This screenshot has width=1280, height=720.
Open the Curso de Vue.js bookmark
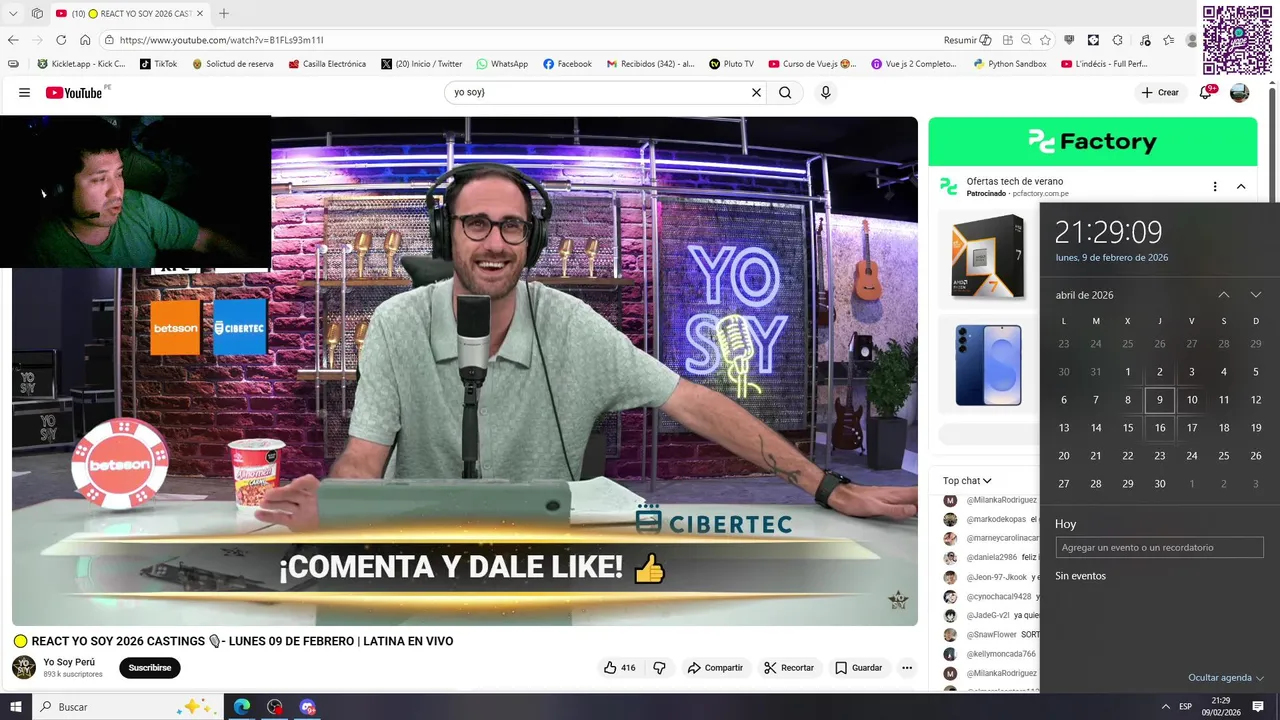point(812,63)
